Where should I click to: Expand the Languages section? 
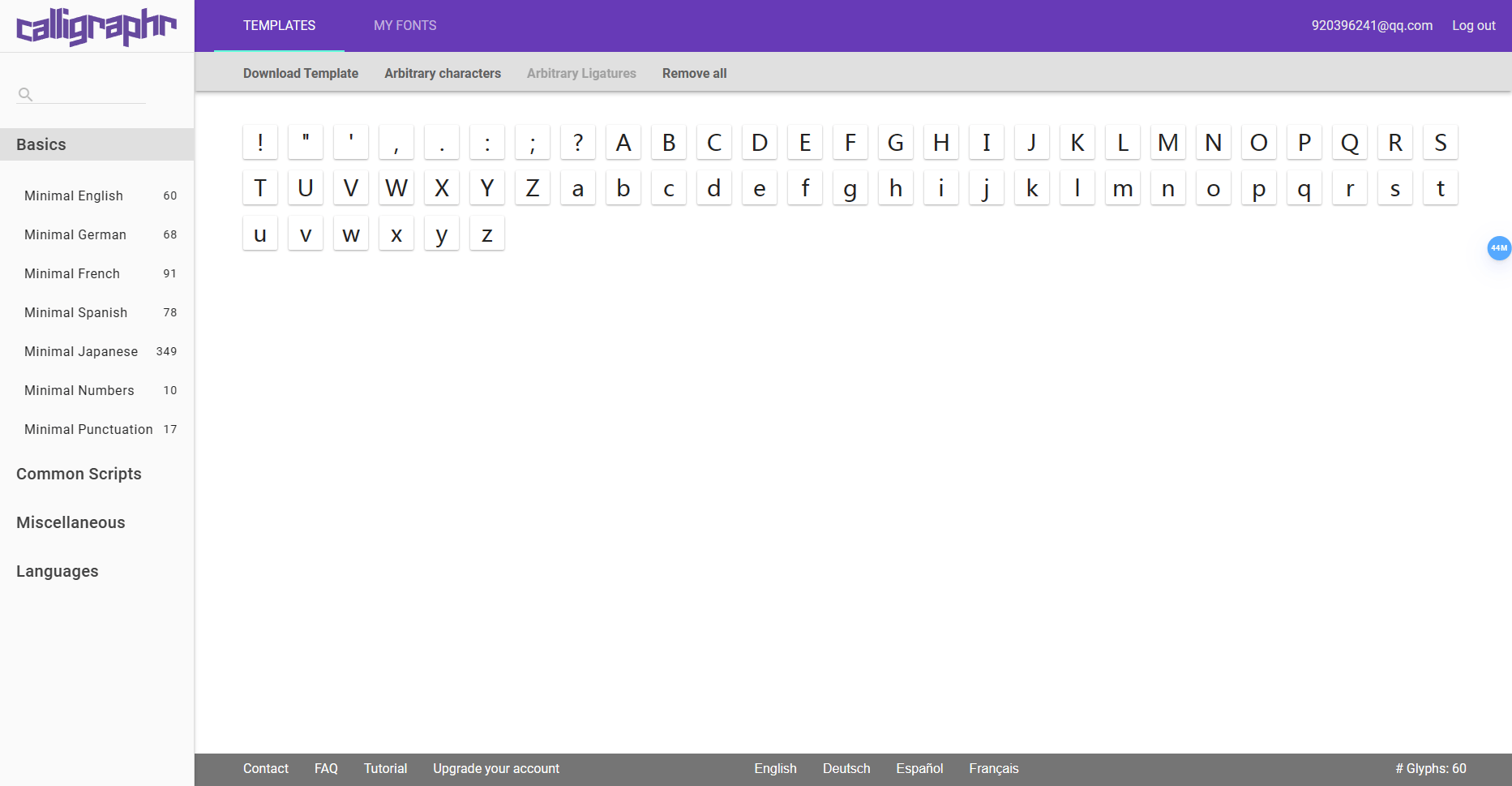[x=58, y=571]
